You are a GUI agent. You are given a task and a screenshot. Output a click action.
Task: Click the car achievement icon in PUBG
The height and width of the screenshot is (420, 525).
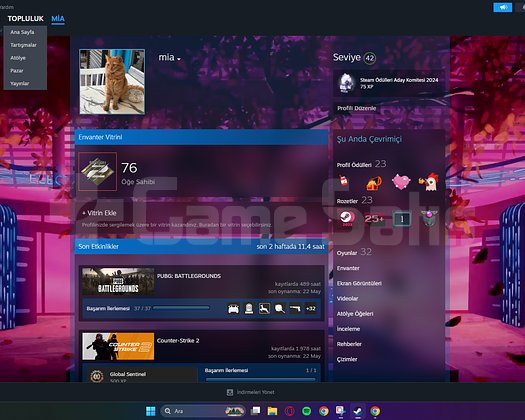pos(233,308)
